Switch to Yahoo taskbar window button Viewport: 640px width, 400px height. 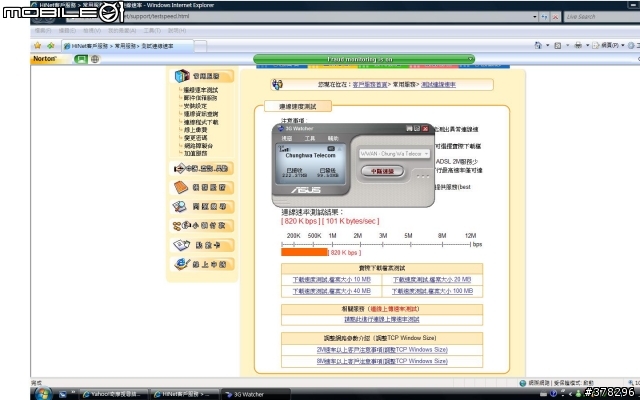[x=113, y=394]
